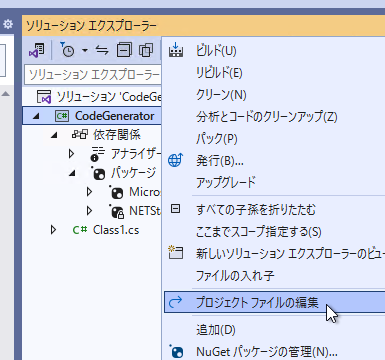The height and width of the screenshot is (360, 385).
Task: Select the Class1.cs file
Action: coord(116,230)
